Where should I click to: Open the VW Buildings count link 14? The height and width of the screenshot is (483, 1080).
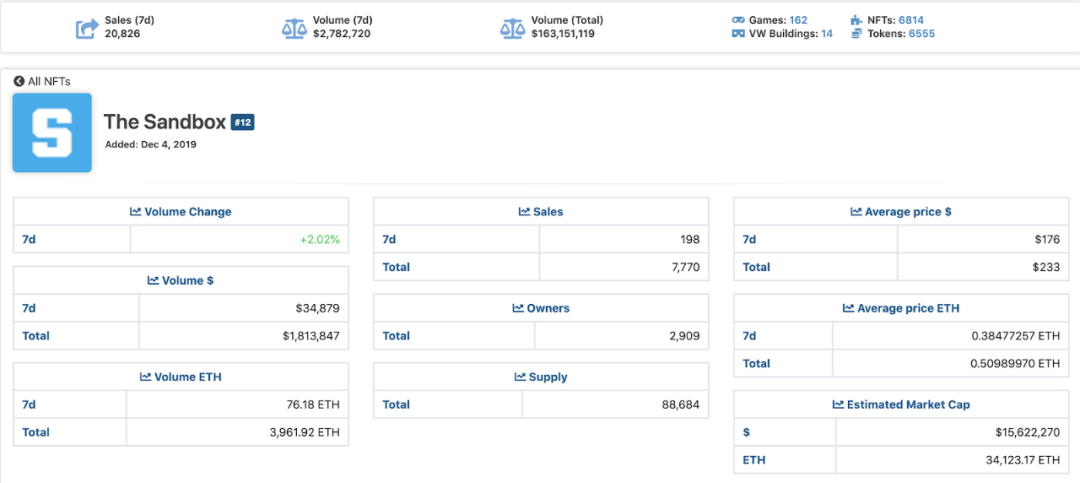tap(826, 34)
